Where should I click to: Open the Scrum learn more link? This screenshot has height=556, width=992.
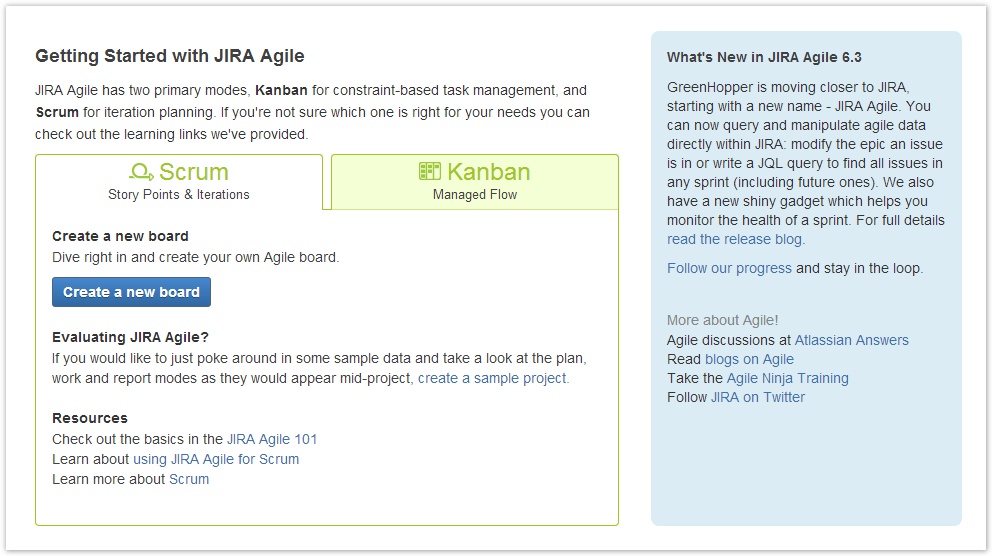click(x=189, y=479)
